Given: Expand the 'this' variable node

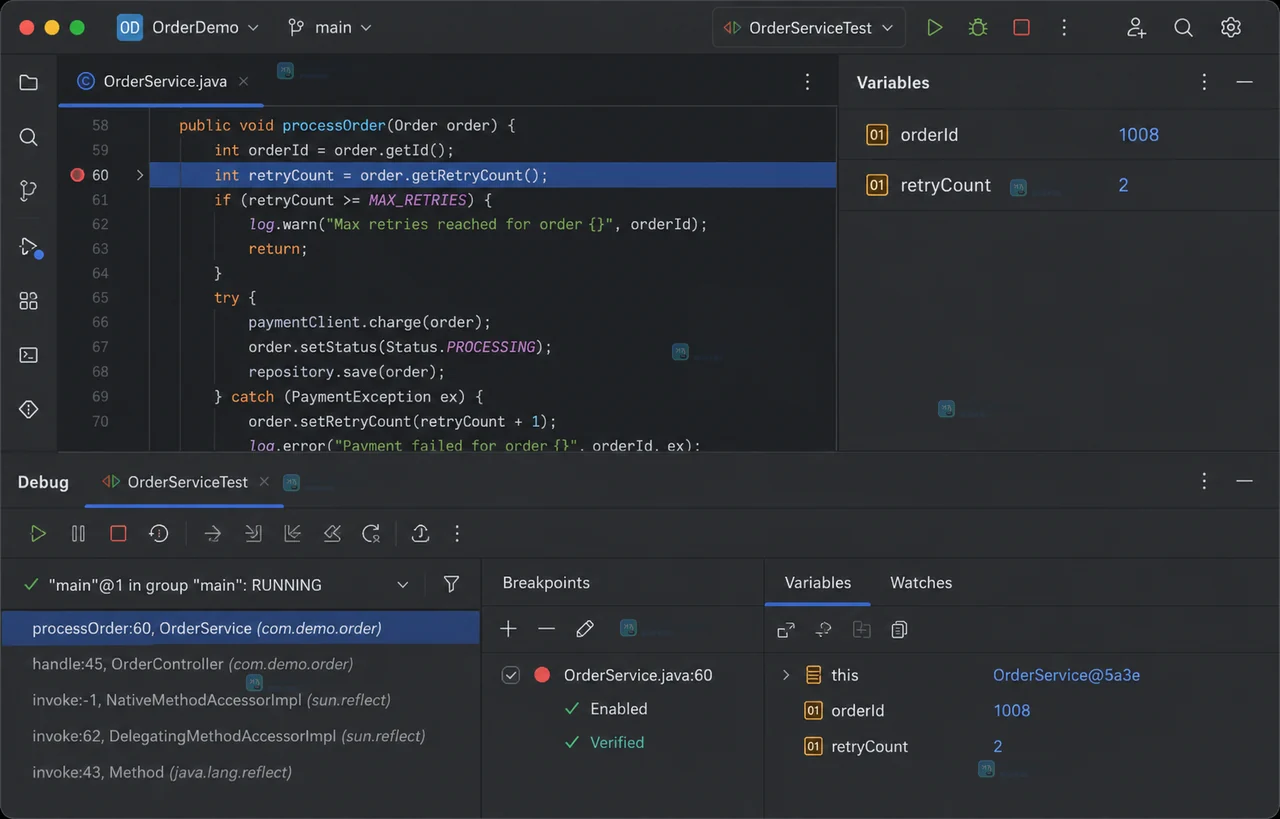Looking at the screenshot, I should click(x=786, y=675).
